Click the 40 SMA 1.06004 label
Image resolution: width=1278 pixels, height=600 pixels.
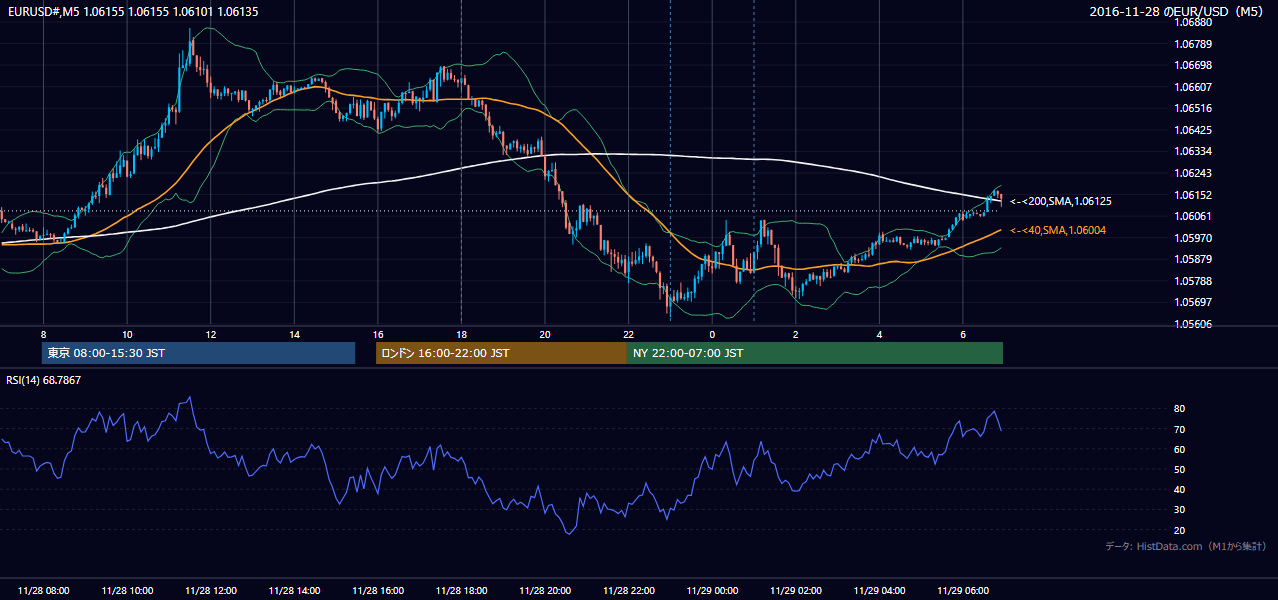click(1060, 231)
